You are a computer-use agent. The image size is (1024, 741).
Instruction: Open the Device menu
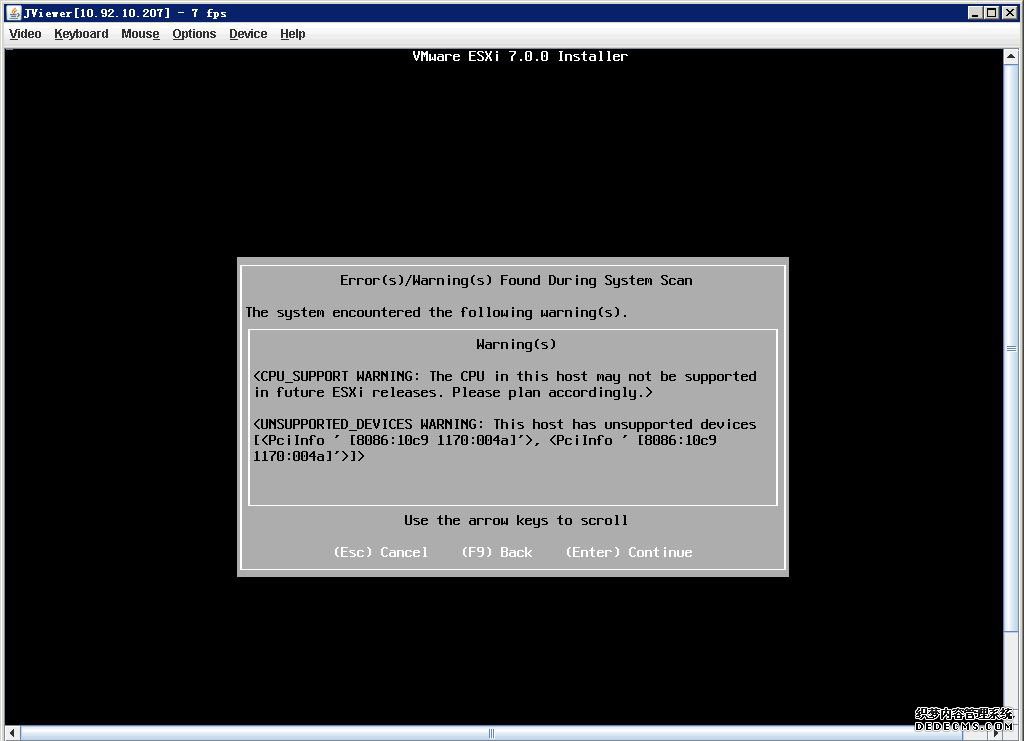tap(247, 33)
